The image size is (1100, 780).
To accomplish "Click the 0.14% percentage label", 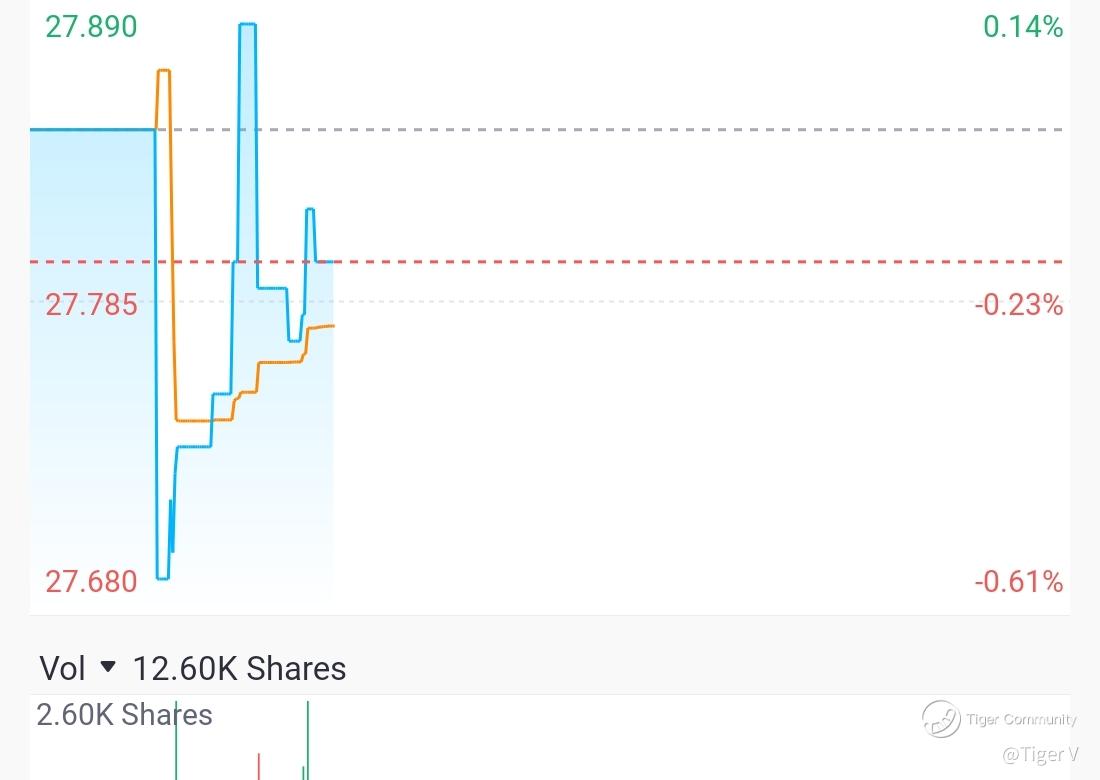I will [x=1022, y=27].
